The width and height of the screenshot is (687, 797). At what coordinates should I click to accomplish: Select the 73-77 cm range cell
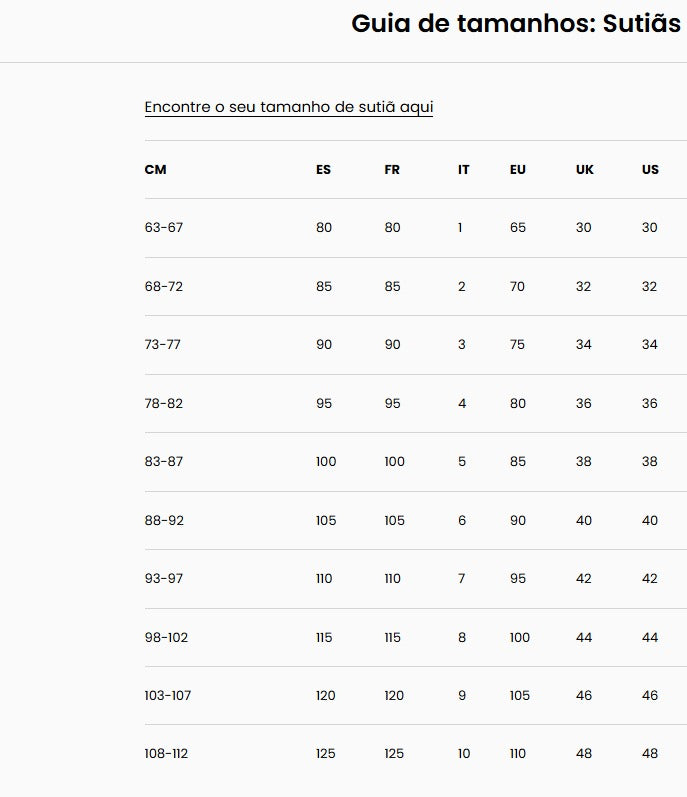pos(163,345)
